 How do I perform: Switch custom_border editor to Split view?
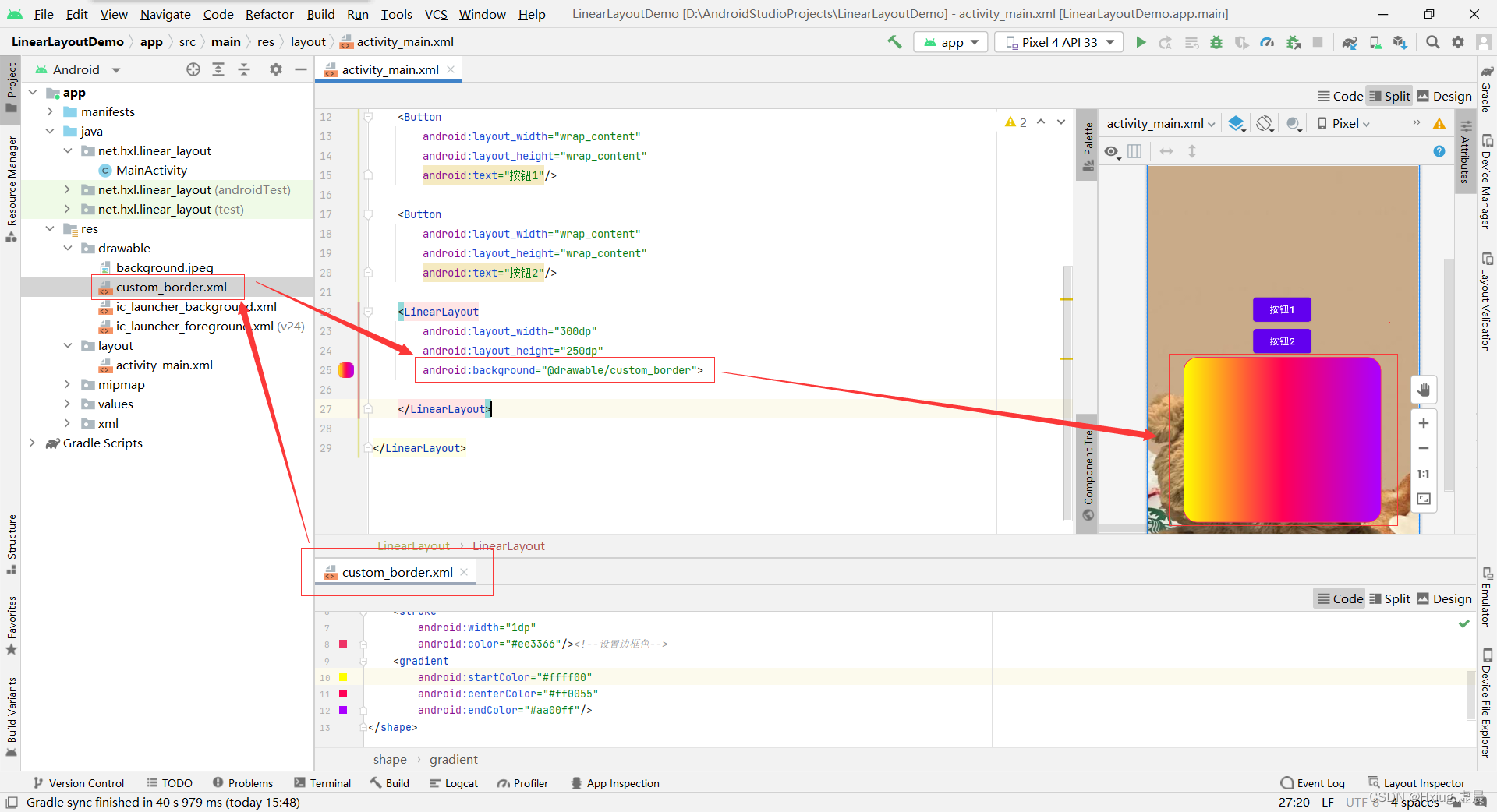pyautogui.click(x=1390, y=598)
